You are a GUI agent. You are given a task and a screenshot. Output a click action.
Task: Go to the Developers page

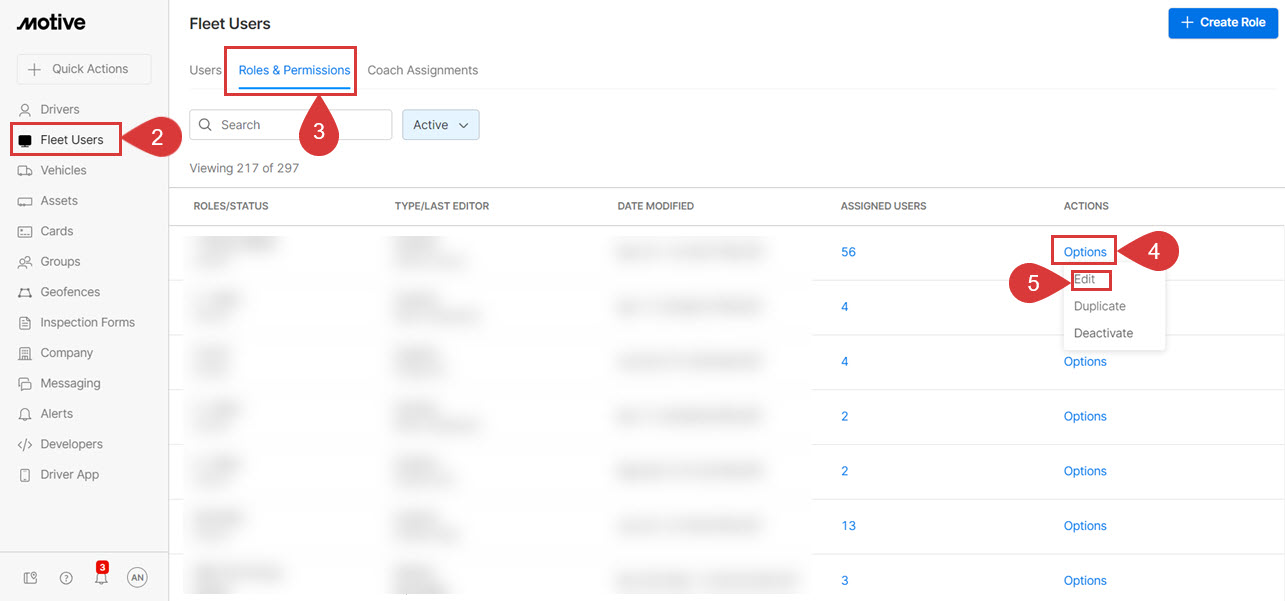pos(70,443)
